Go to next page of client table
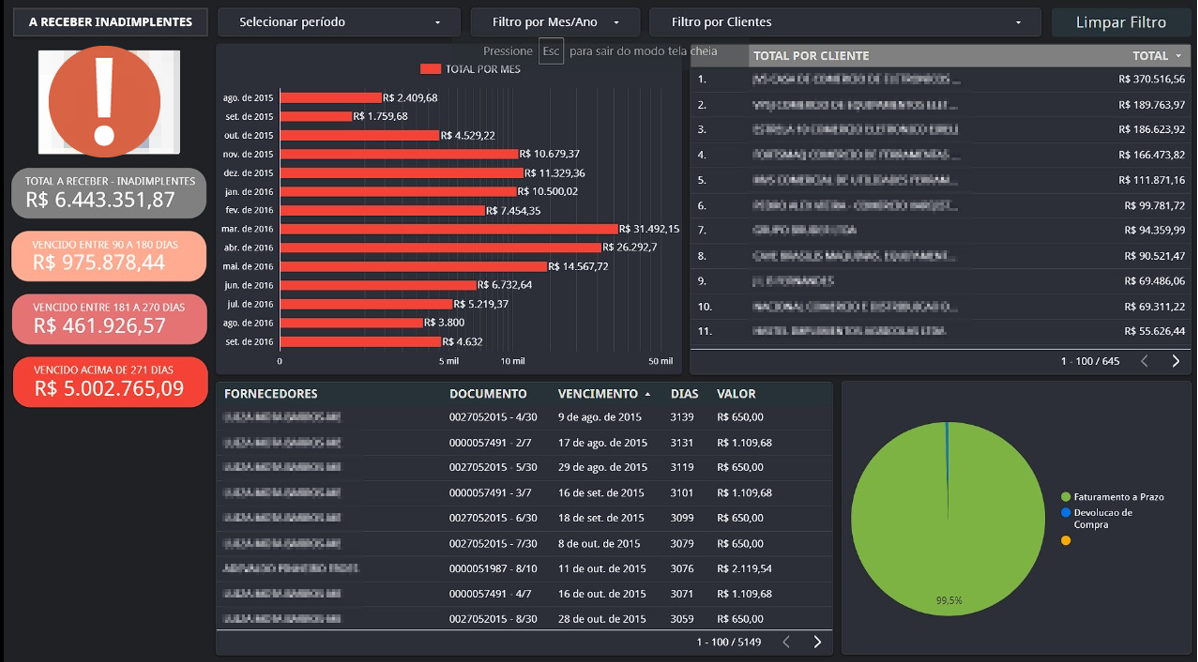 (x=1176, y=361)
